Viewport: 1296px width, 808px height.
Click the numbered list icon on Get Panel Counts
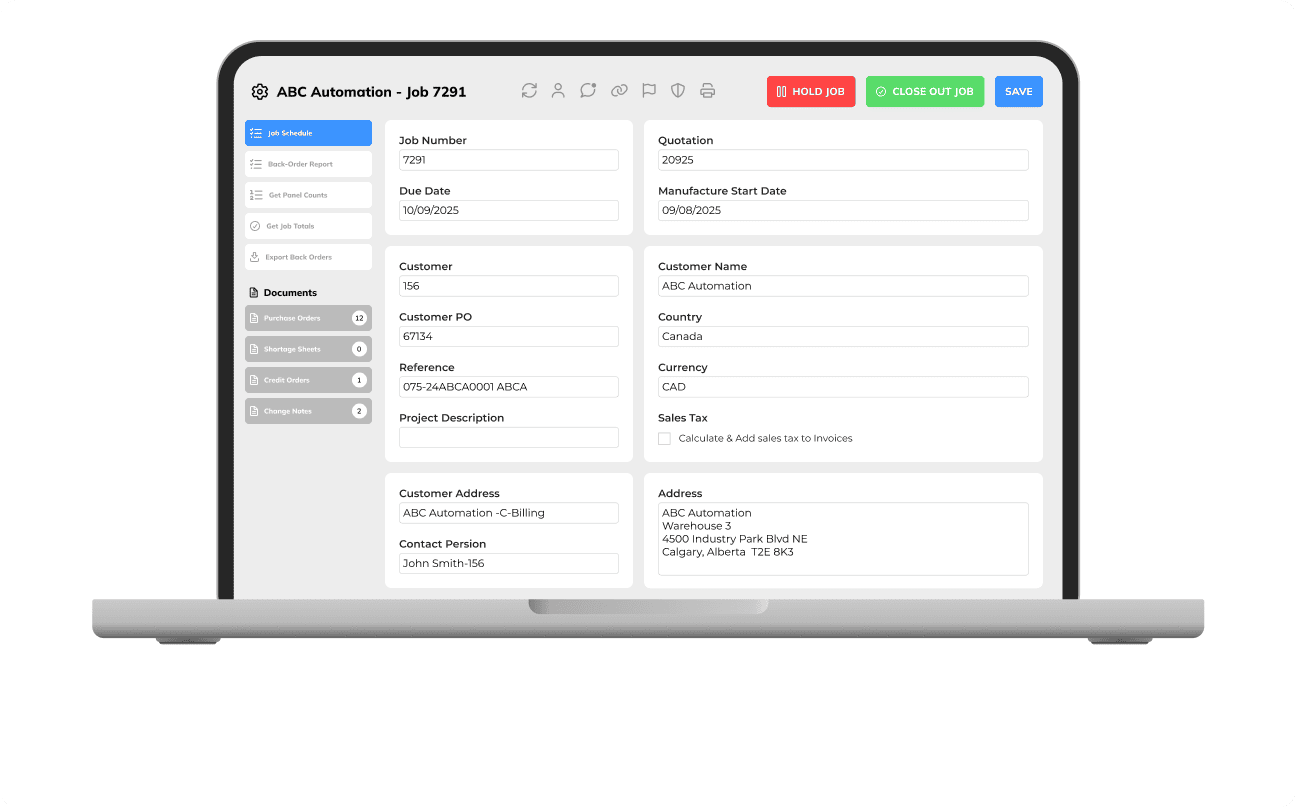[x=256, y=195]
